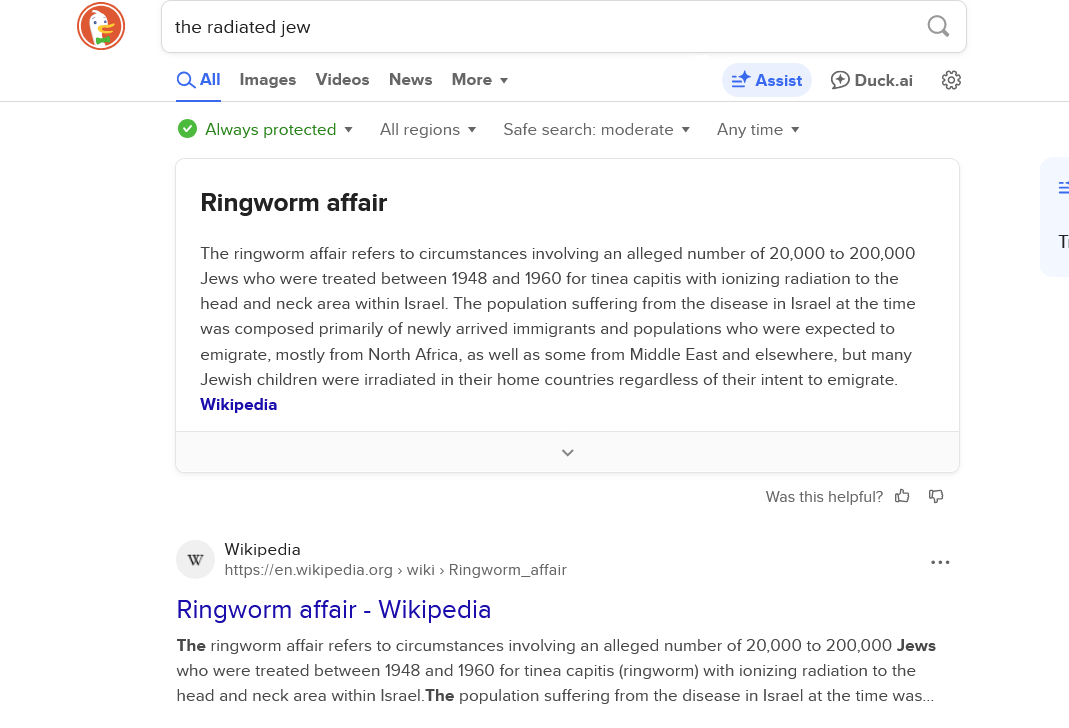Screen dimensions: 1069x728
Task: Open the three-dot menu for Wikipedia result
Action: point(940,562)
